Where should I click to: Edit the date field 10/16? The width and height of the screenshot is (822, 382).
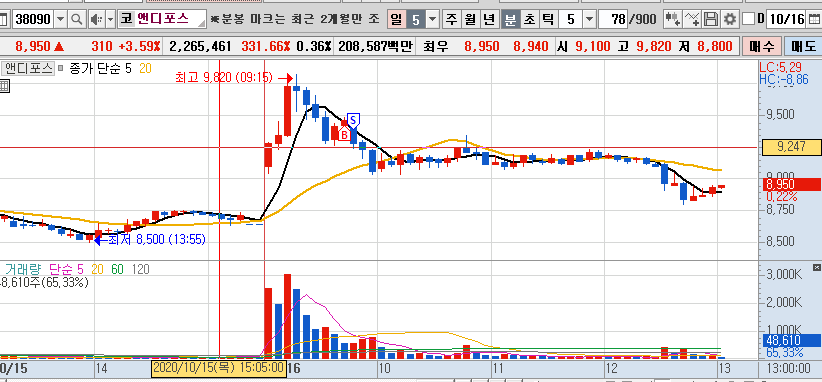[x=786, y=20]
